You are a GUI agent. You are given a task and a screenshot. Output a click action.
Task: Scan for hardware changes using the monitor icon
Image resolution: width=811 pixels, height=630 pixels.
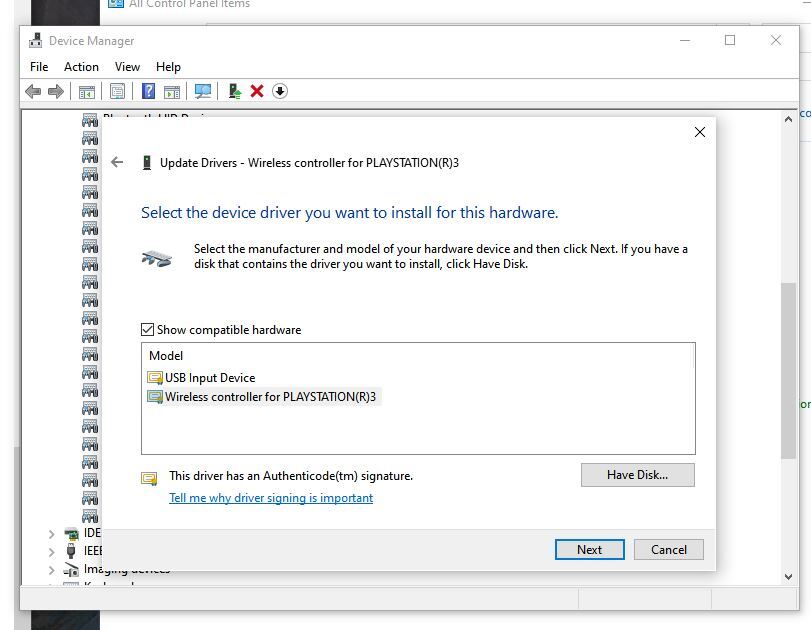tap(203, 92)
